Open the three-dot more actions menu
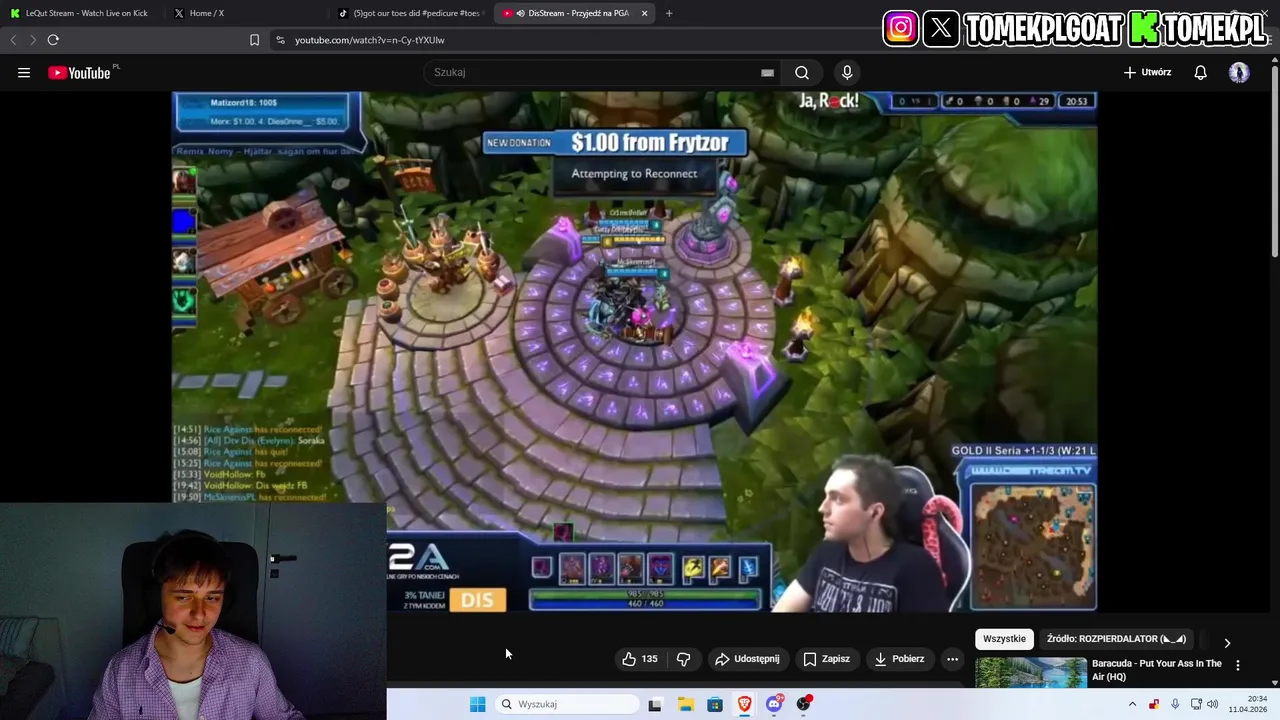 click(952, 659)
